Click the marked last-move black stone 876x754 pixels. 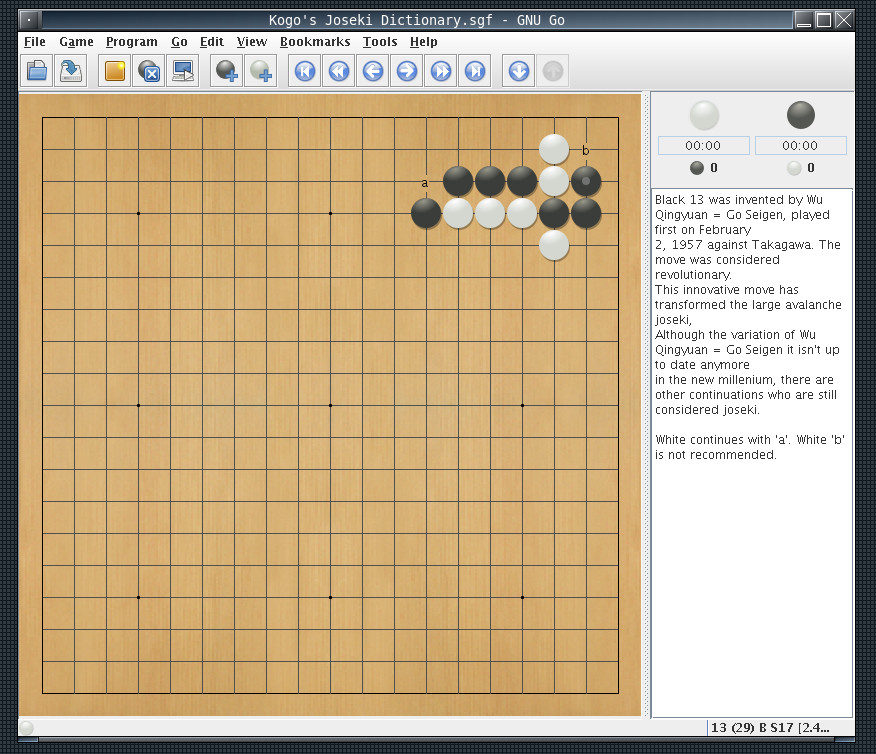[x=586, y=182]
